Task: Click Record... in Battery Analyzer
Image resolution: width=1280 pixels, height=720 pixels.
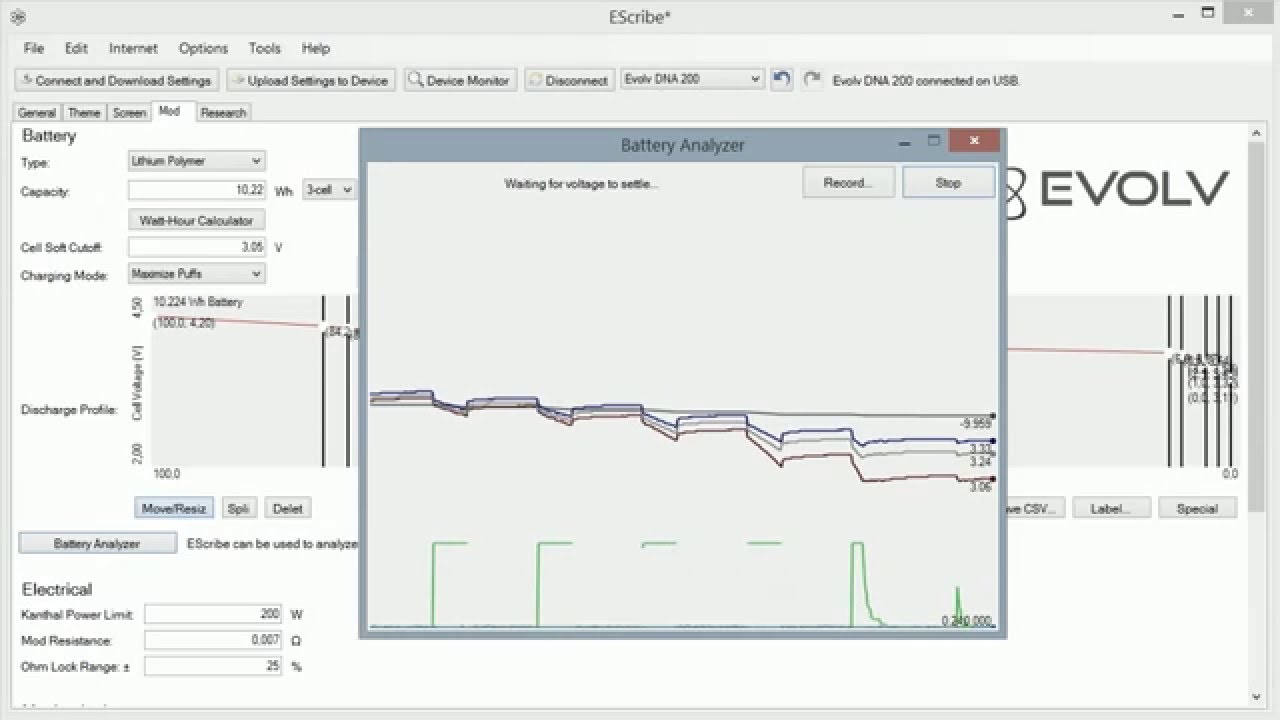Action: coord(848,182)
